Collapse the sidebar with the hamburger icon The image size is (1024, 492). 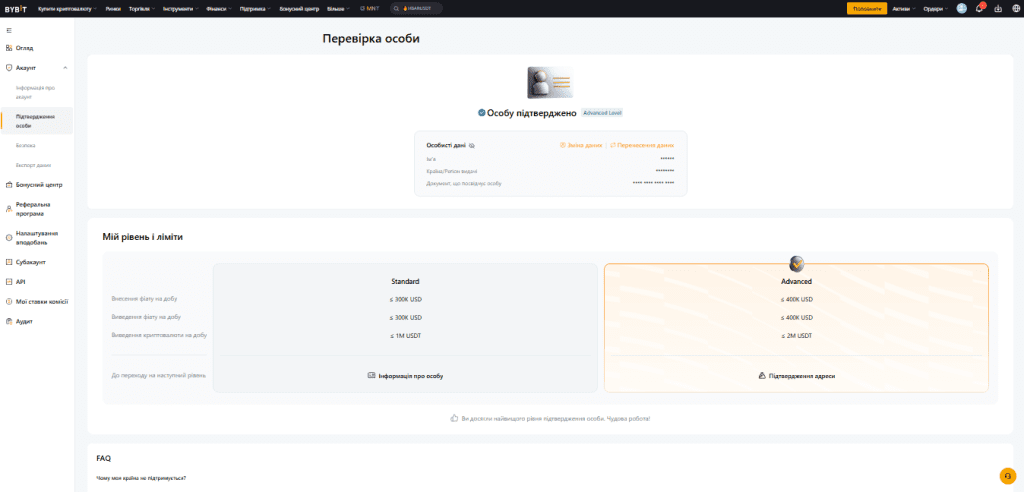pos(8,30)
